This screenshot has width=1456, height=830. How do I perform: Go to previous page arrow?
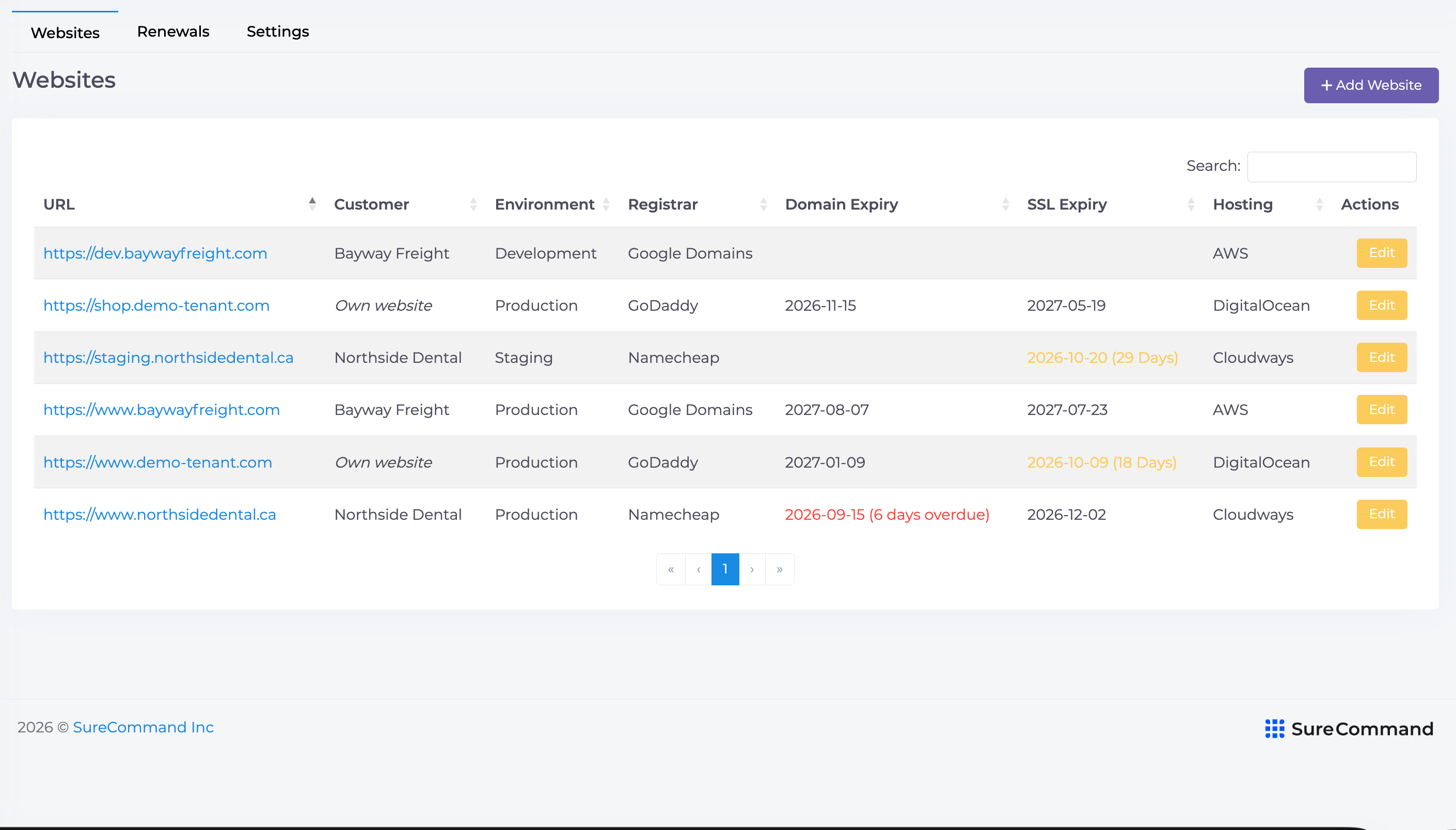(699, 569)
